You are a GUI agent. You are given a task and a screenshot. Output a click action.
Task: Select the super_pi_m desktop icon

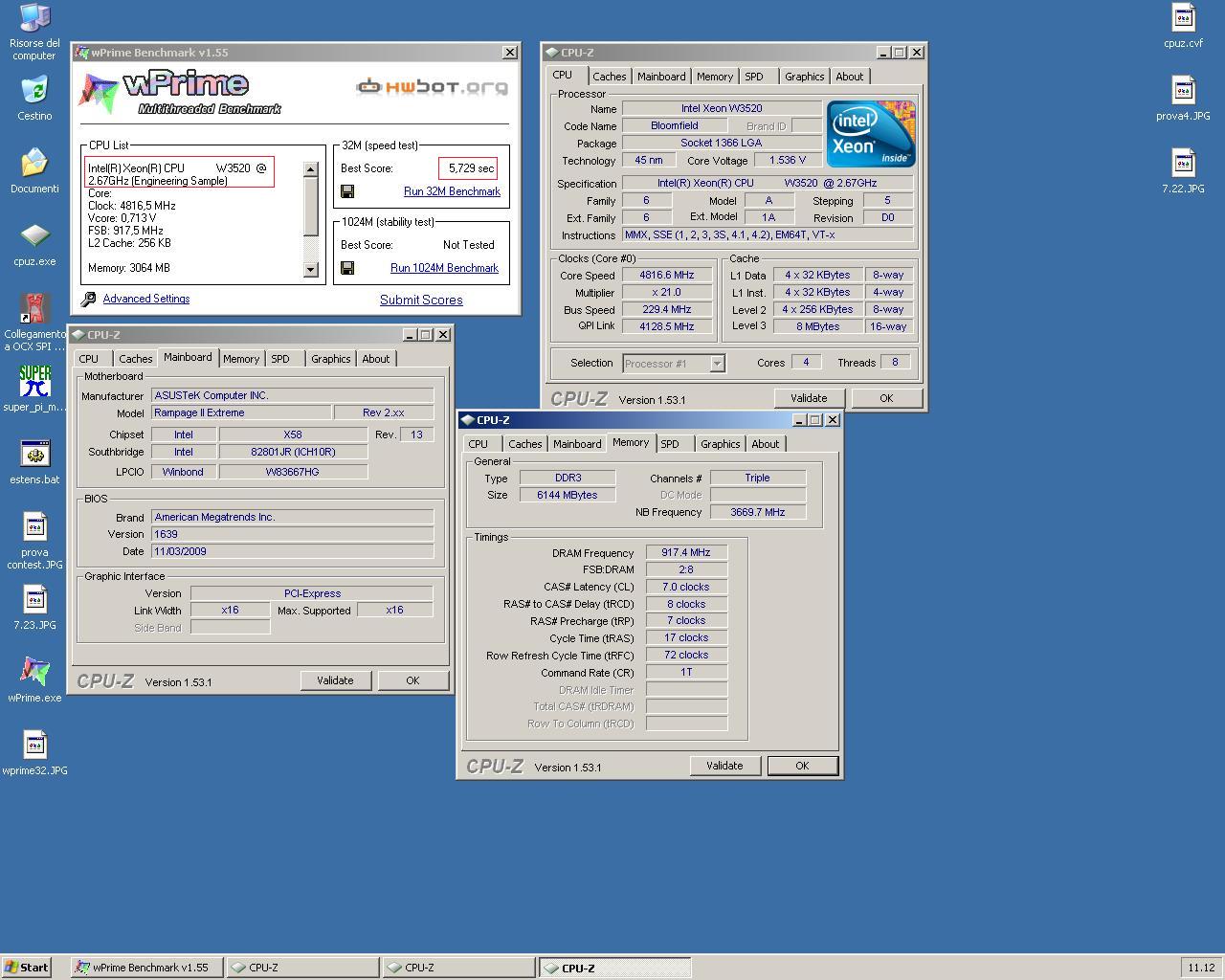34,390
